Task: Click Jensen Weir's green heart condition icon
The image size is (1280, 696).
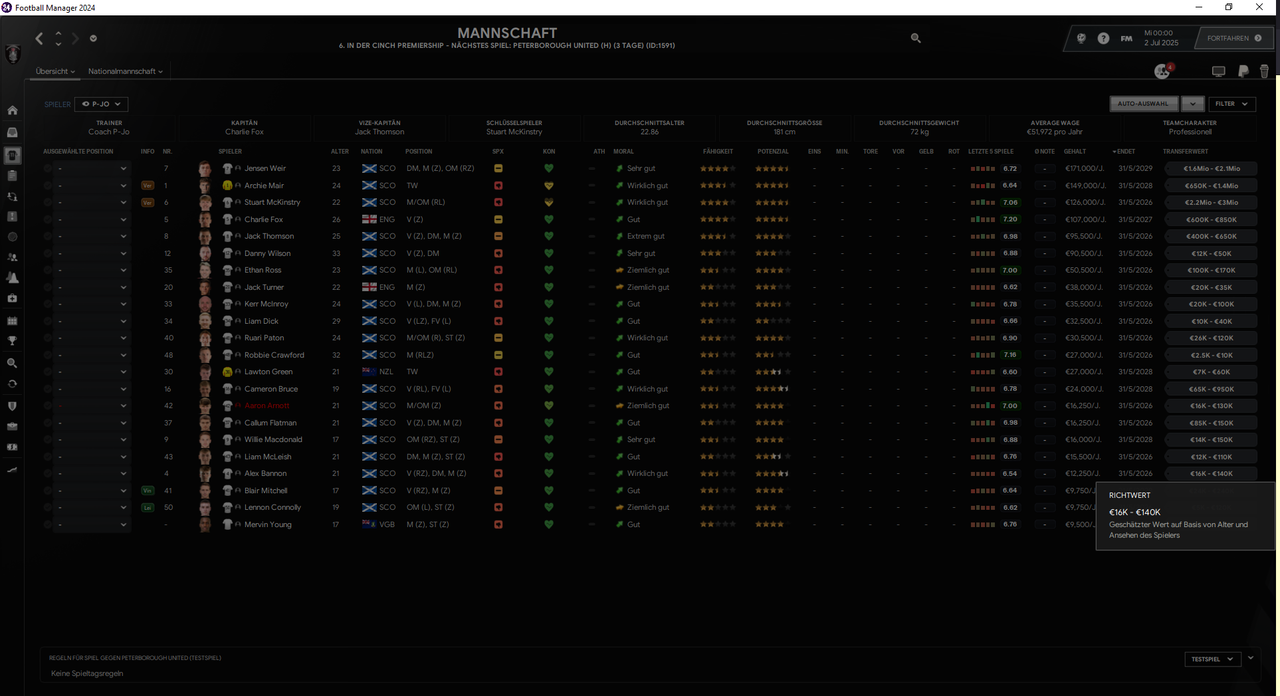Action: [x=549, y=169]
